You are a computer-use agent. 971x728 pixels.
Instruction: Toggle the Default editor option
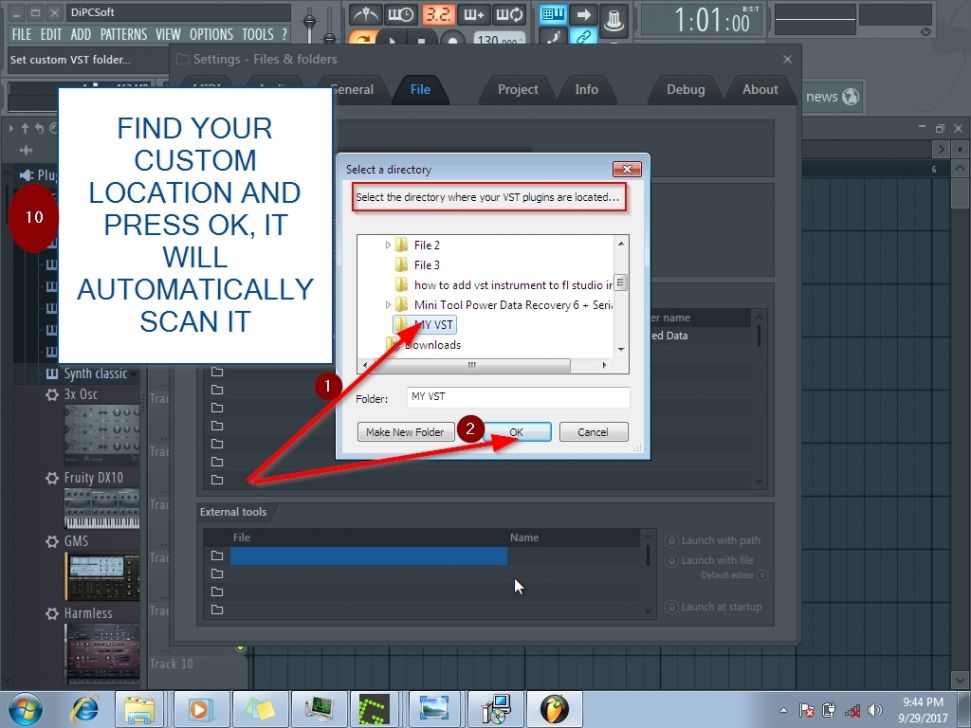(762, 575)
